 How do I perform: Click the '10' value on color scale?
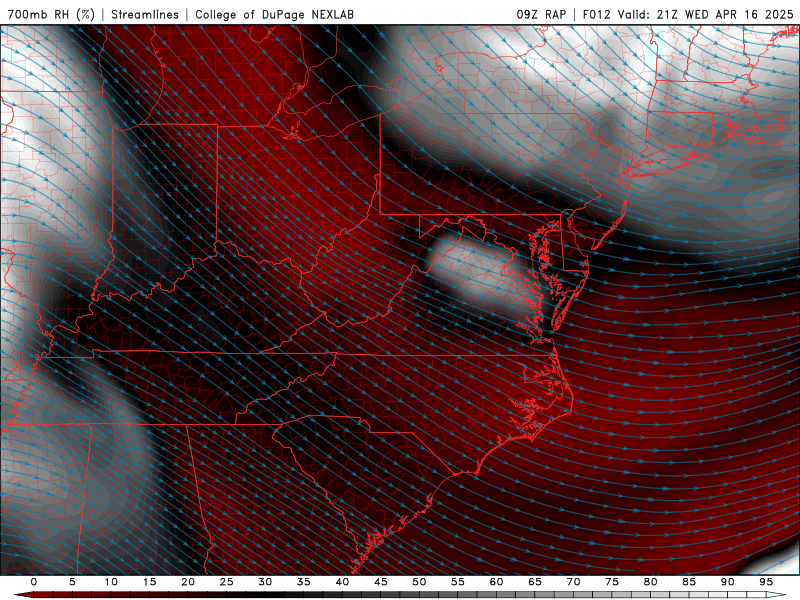(111, 582)
